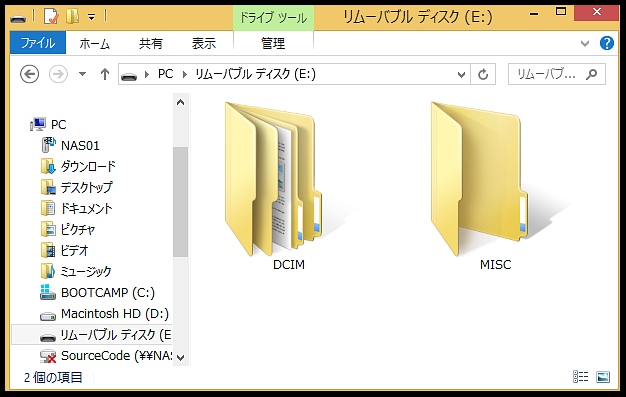Screen dimensions: 626x397
Task: Click navigation pane scroll down arrow
Action: pyautogui.click(x=180, y=357)
